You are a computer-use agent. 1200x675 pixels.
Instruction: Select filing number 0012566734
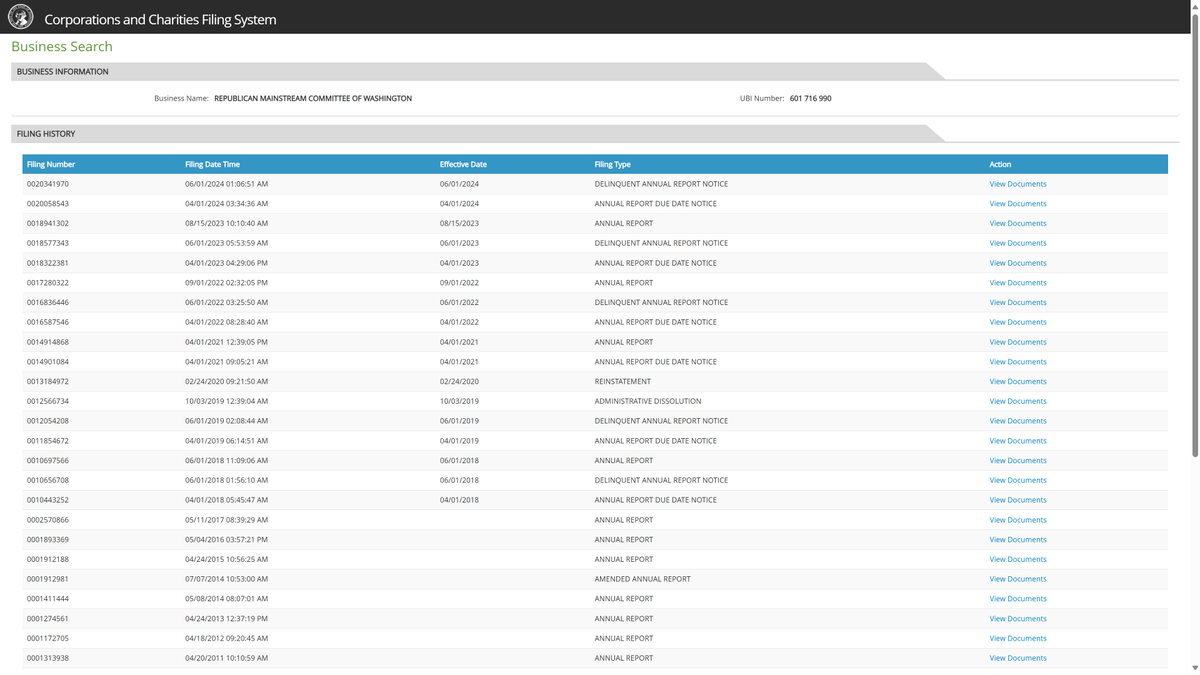(48, 401)
